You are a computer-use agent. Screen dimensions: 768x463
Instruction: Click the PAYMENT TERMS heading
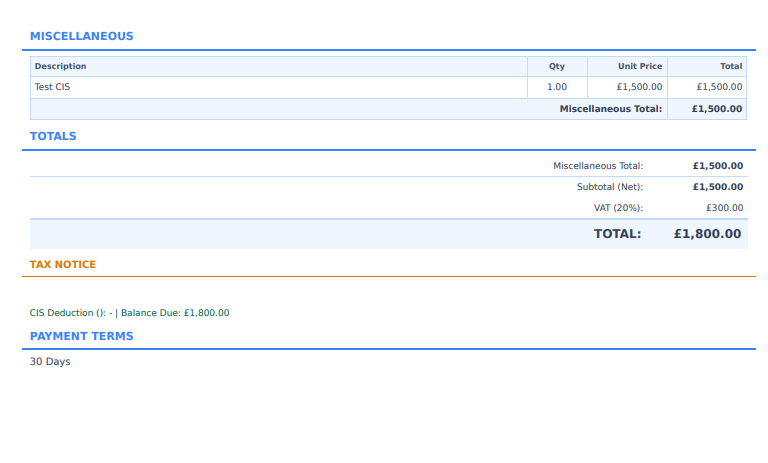coord(81,336)
